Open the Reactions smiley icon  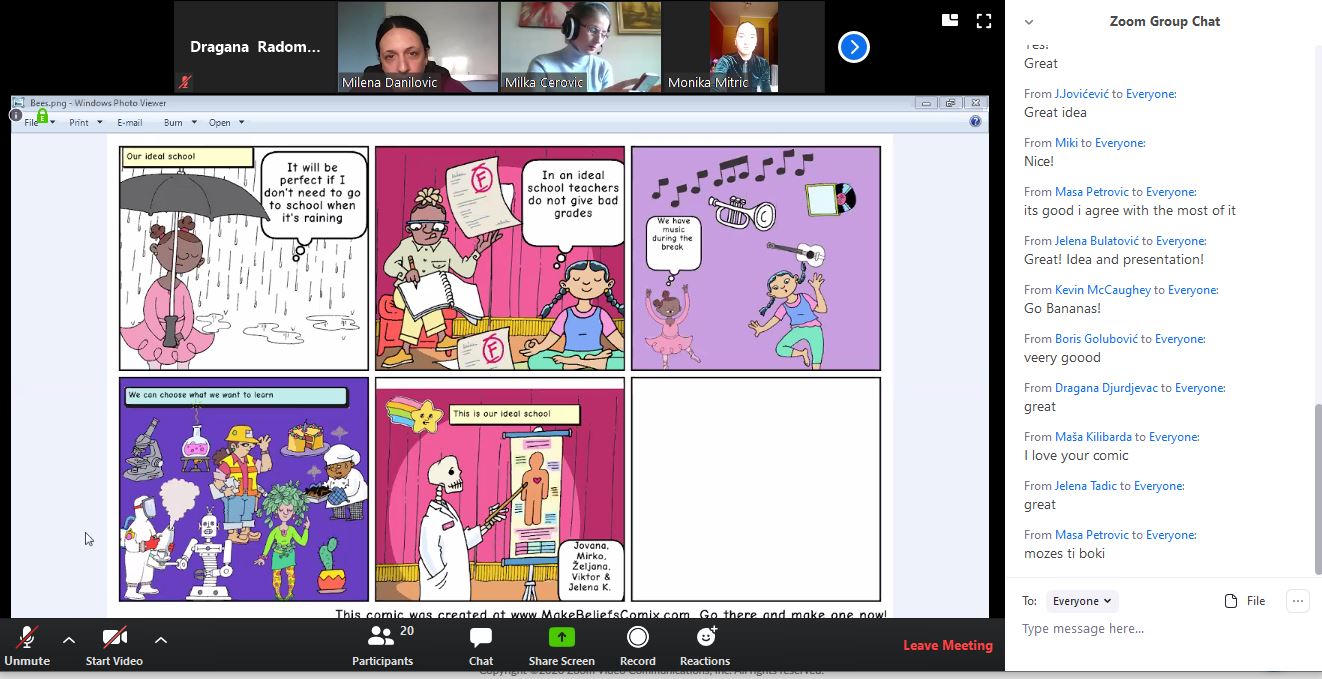click(705, 638)
